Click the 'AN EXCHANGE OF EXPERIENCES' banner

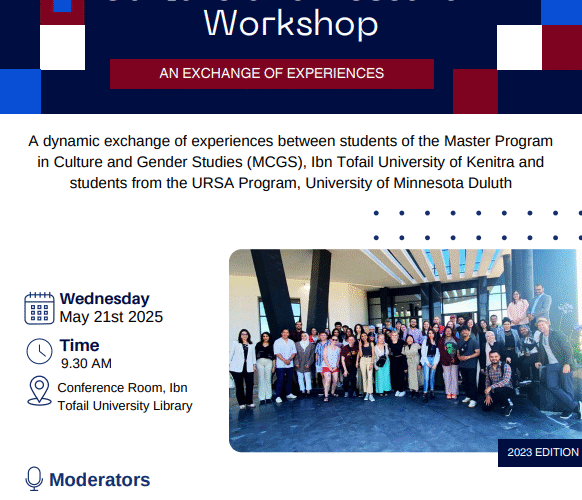pos(272,73)
